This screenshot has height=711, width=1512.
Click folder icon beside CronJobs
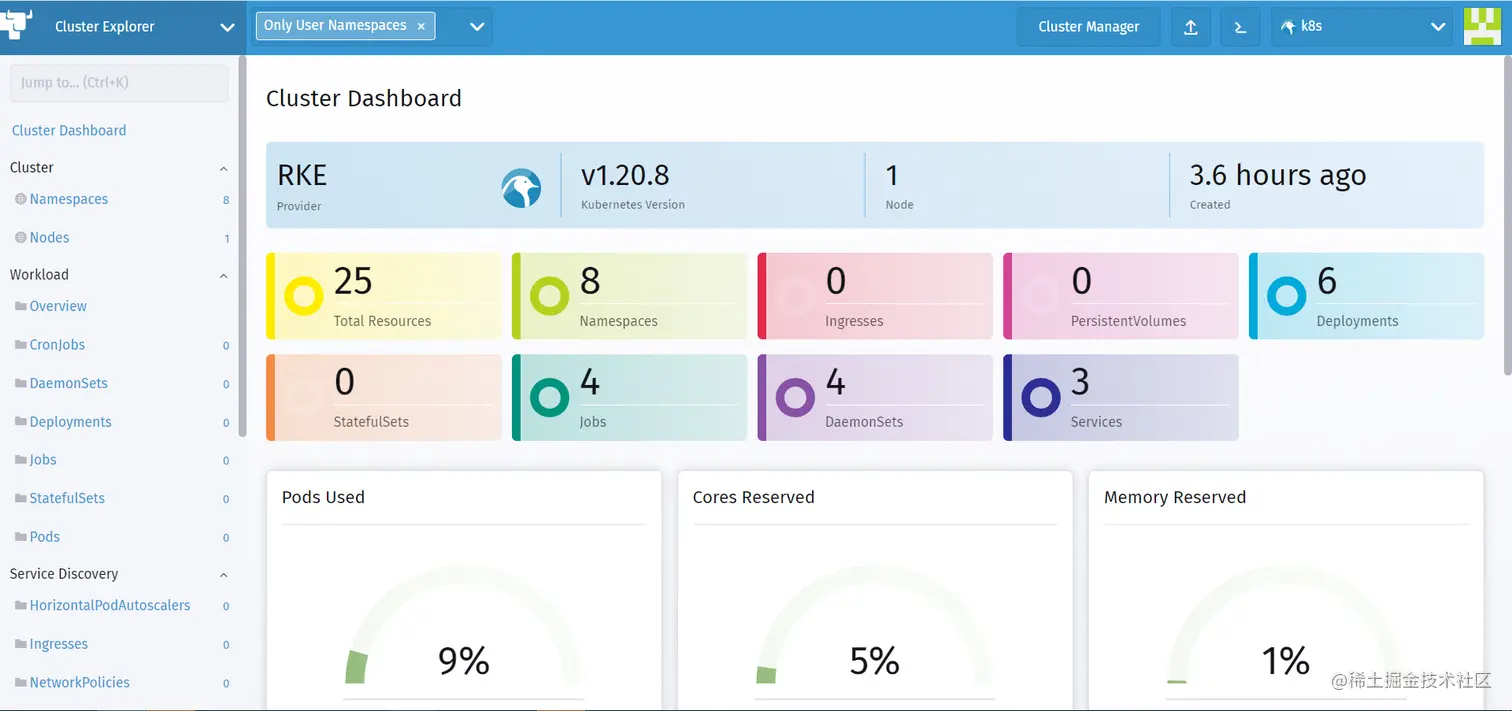20,344
